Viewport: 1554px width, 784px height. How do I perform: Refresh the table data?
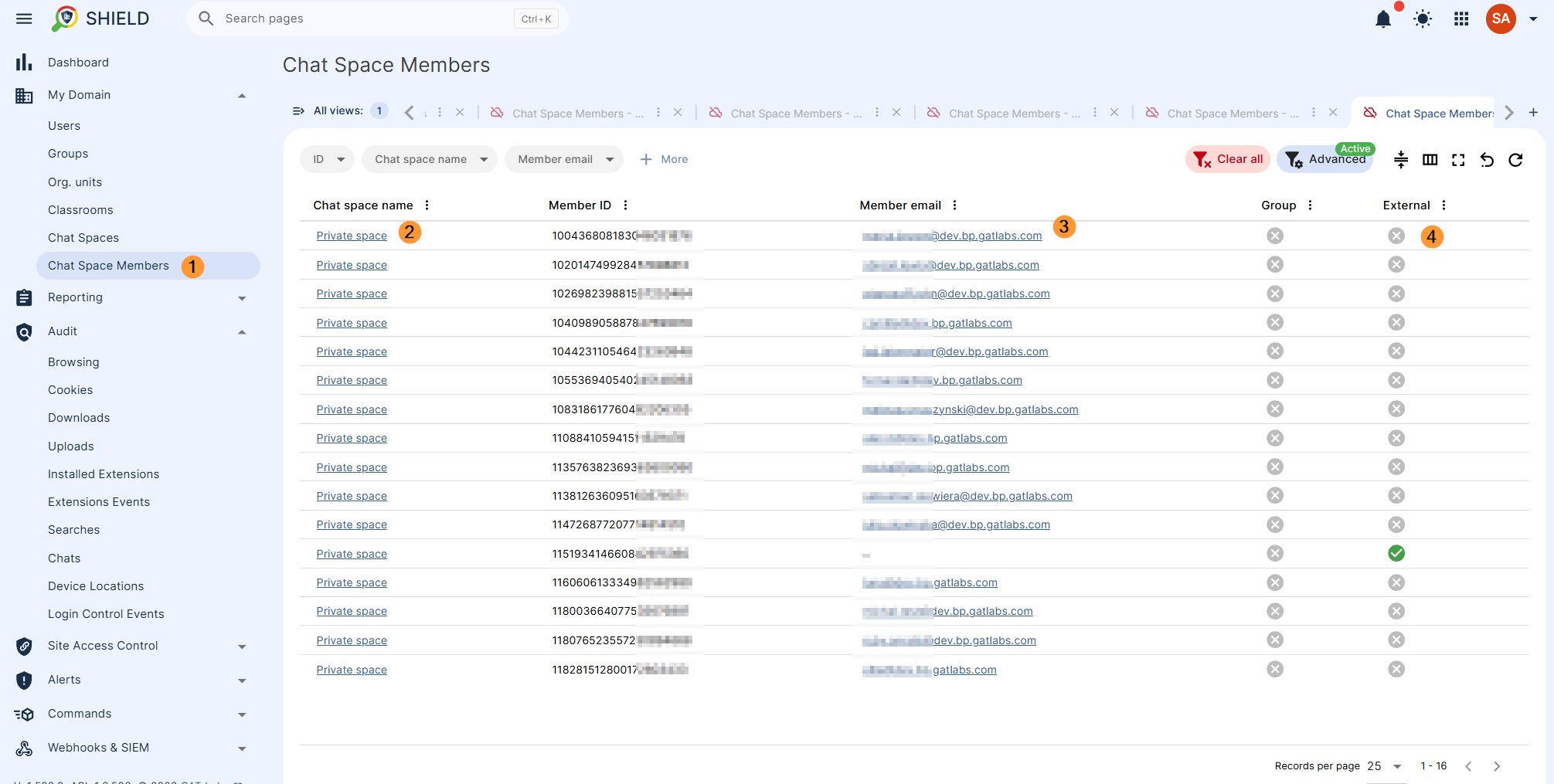point(1515,160)
